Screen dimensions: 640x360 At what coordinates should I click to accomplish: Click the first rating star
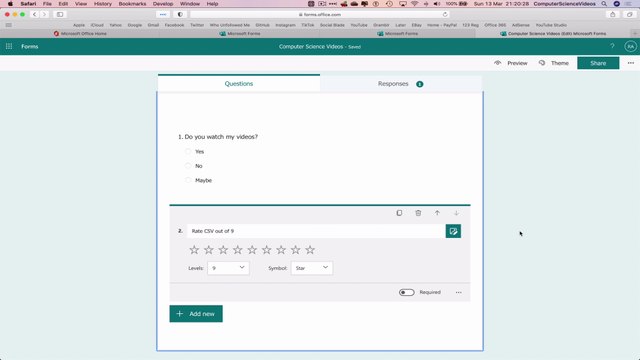click(194, 250)
